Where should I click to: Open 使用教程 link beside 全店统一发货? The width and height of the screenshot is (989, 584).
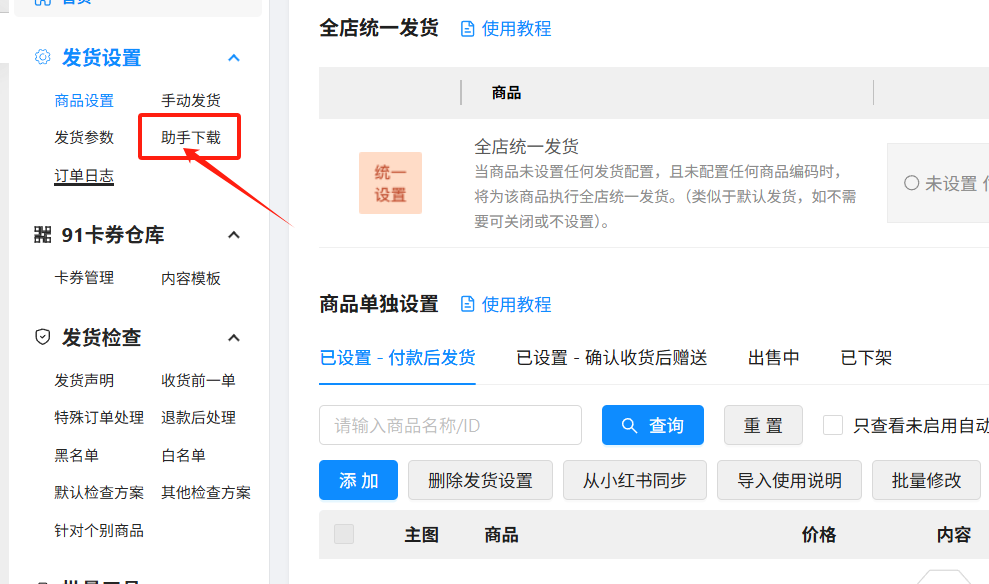pyautogui.click(x=516, y=29)
